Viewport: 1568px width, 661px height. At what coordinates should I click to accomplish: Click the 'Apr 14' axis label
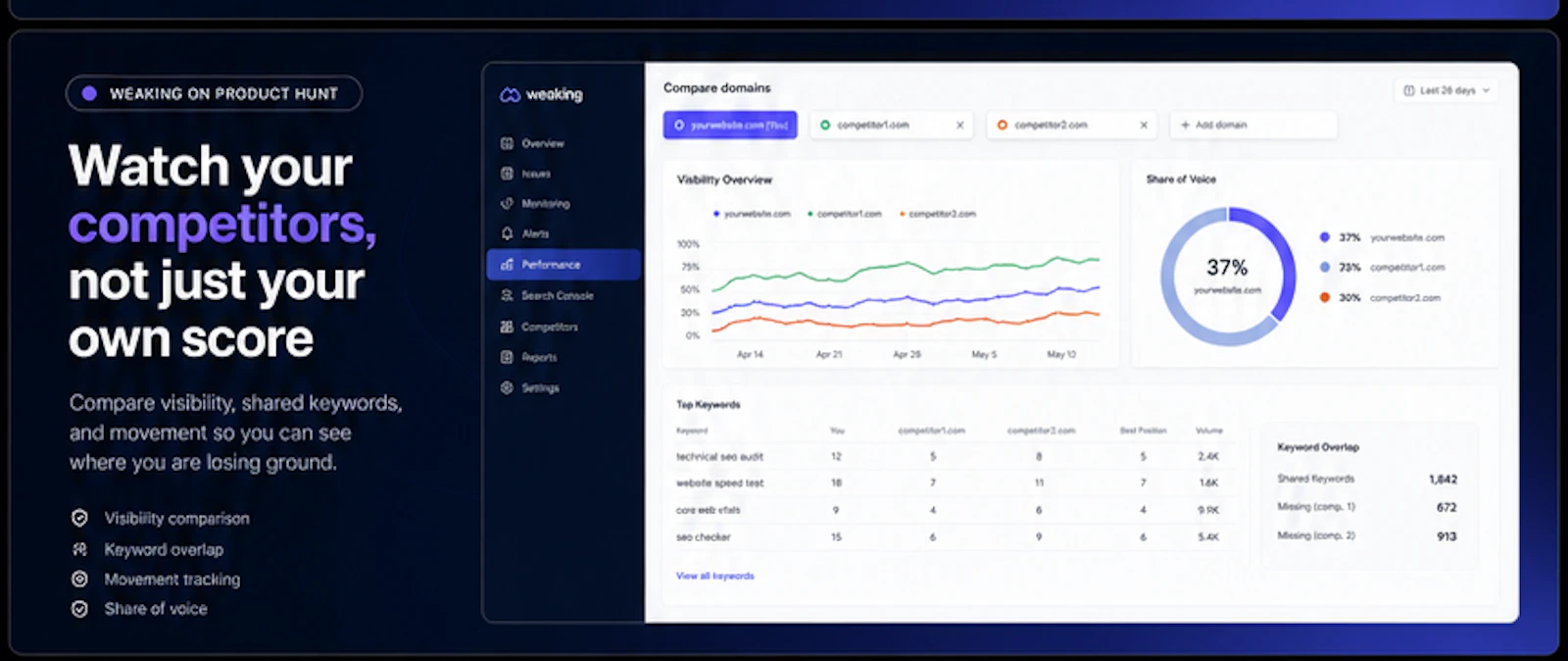(750, 354)
